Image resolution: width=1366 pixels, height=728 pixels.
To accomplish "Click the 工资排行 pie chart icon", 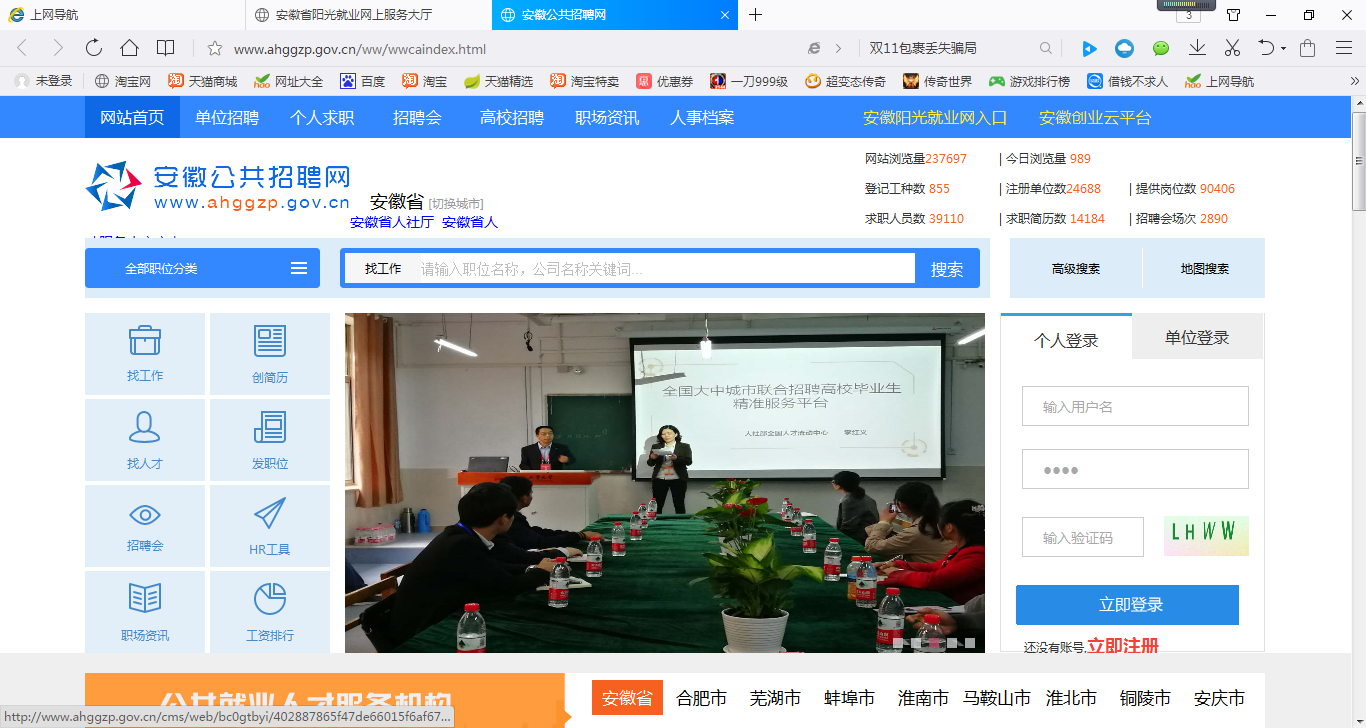I will pyautogui.click(x=270, y=600).
